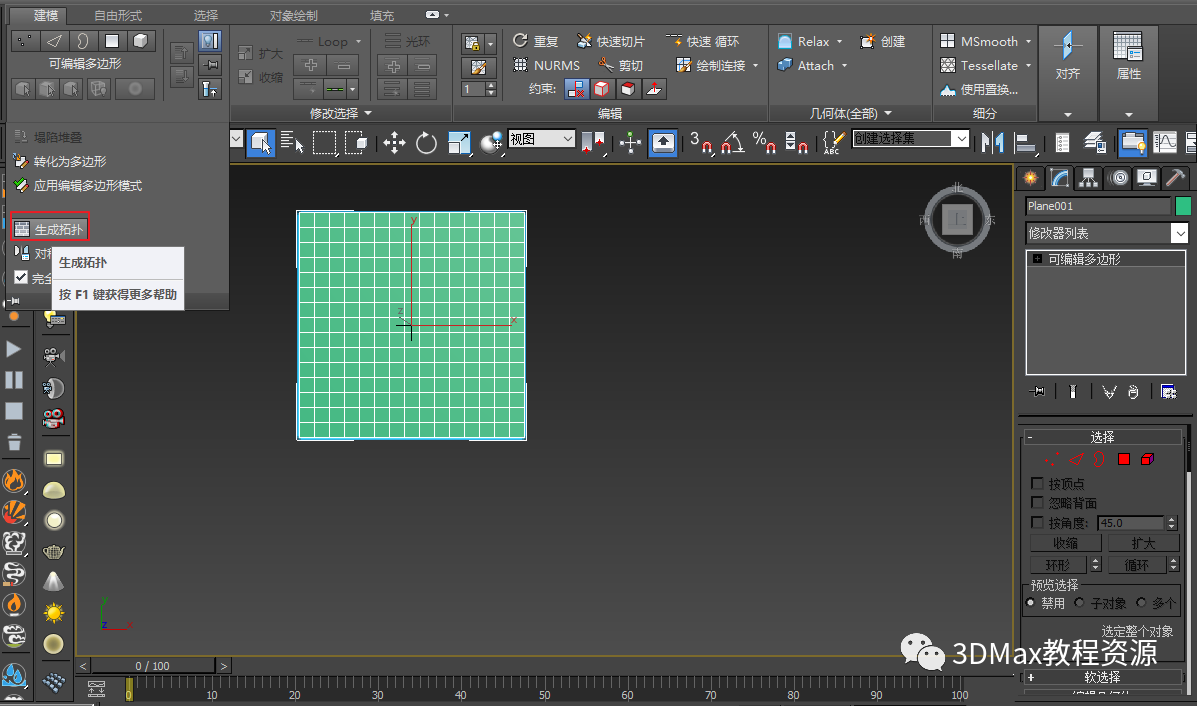This screenshot has height=706, width=1197.
Task: Select red Polygon icon in Selection rollout
Action: click(1124, 459)
